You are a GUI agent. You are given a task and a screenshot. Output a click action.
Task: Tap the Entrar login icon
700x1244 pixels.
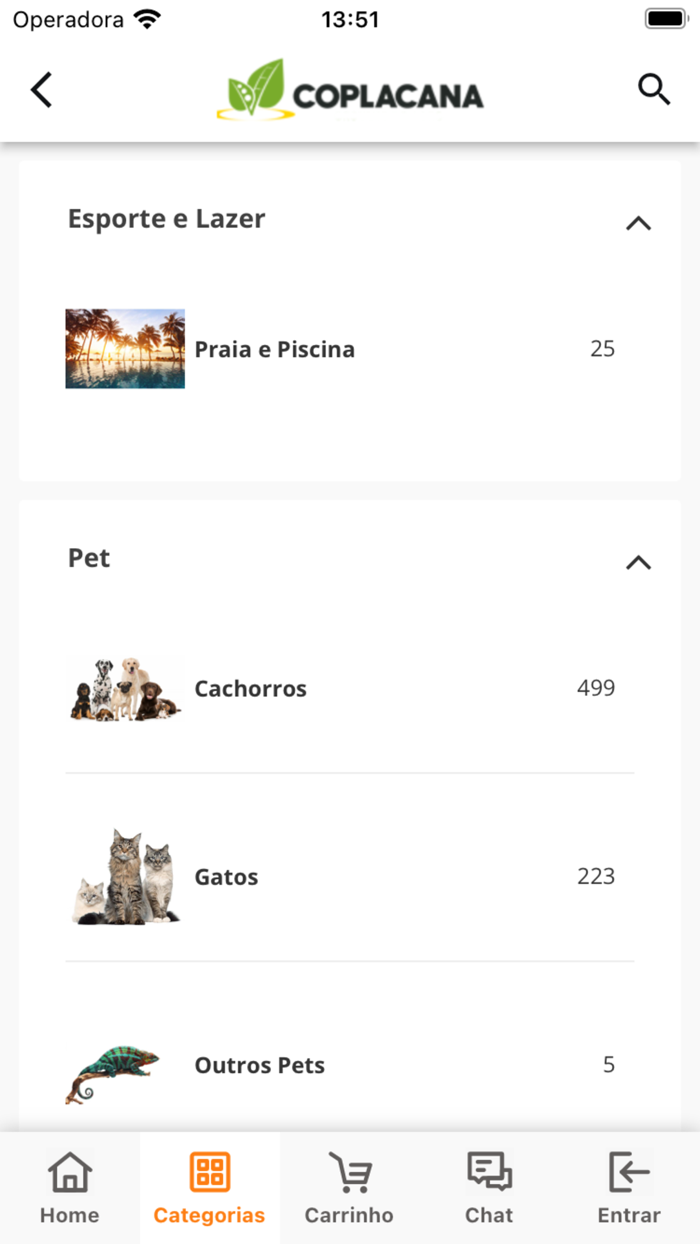click(x=629, y=1172)
